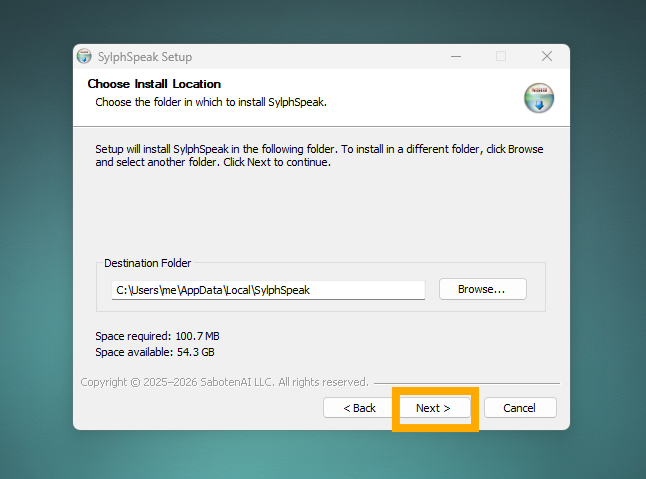Viewport: 646px width, 479px height.
Task: Click 'Choose the folder in which to install' subtitle
Action: pyautogui.click(x=211, y=102)
